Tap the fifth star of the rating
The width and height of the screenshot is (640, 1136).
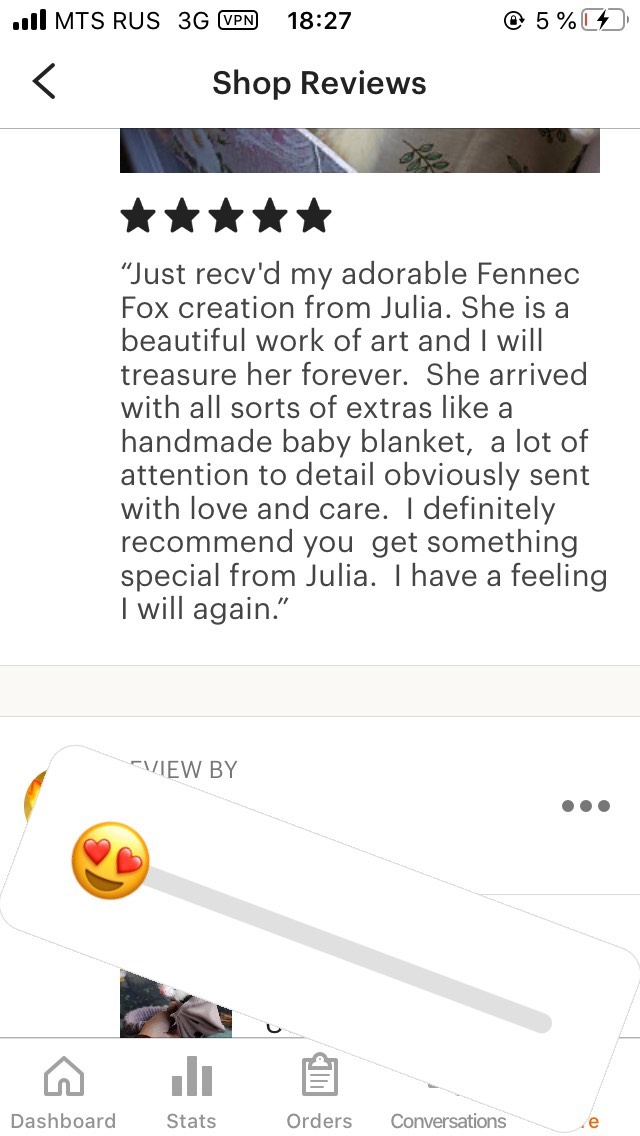coord(314,216)
